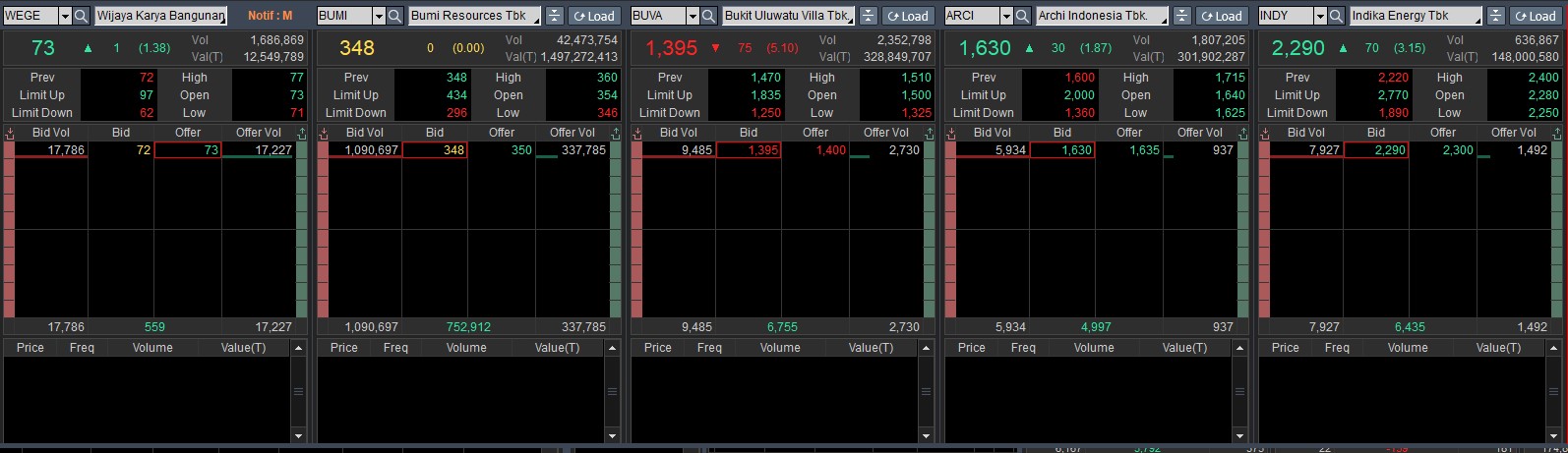This screenshot has height=453, width=1568.
Task: Click the search icon next to WEGE
Action: (81, 16)
